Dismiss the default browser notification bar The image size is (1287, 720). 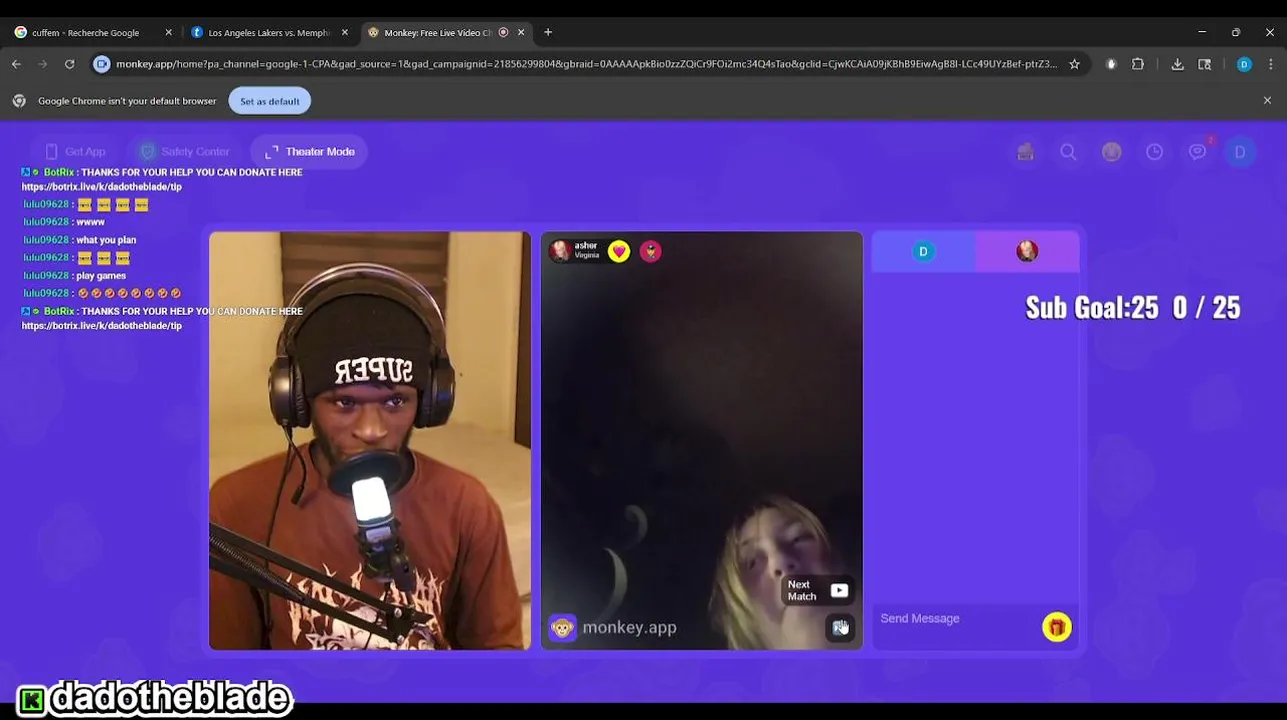(x=1267, y=101)
